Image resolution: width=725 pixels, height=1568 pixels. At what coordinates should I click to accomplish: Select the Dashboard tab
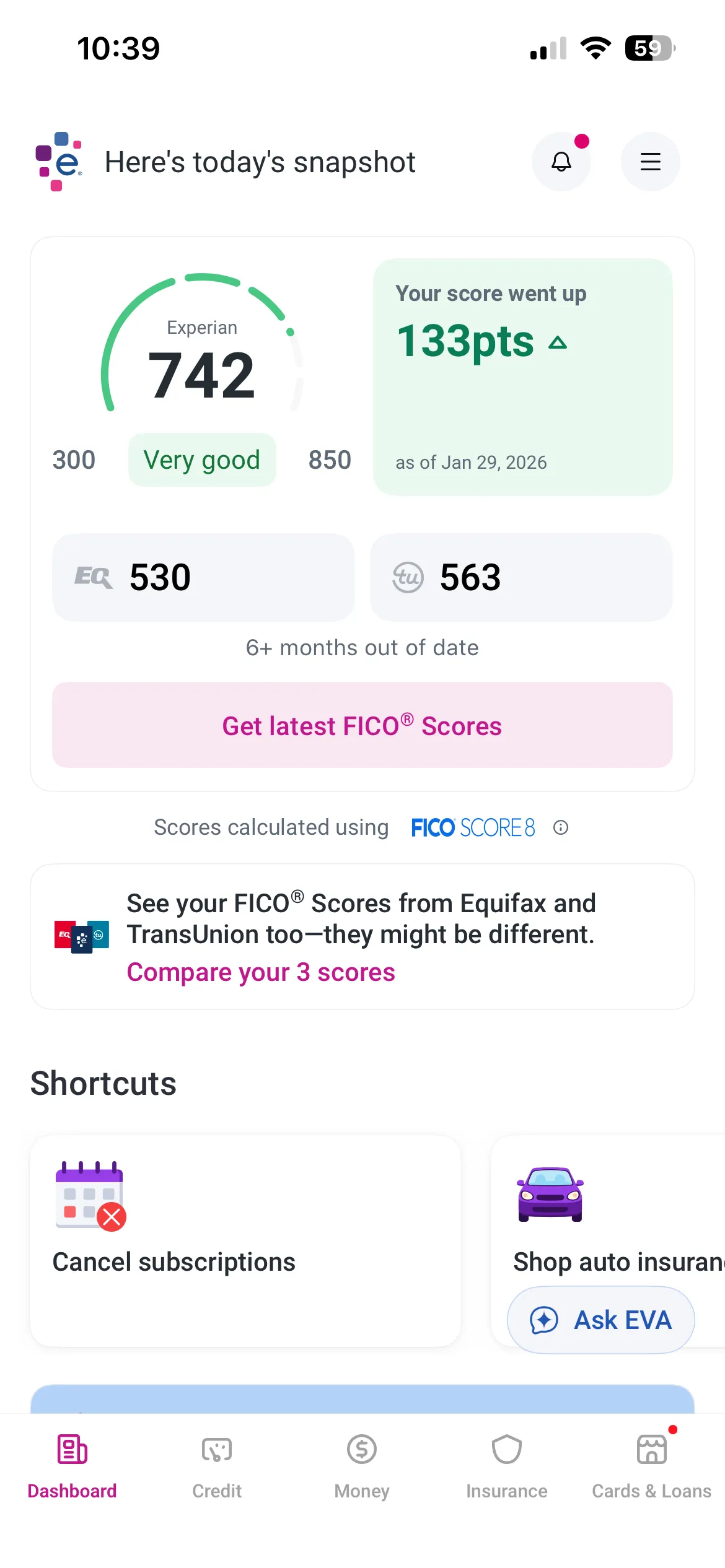point(72,1464)
